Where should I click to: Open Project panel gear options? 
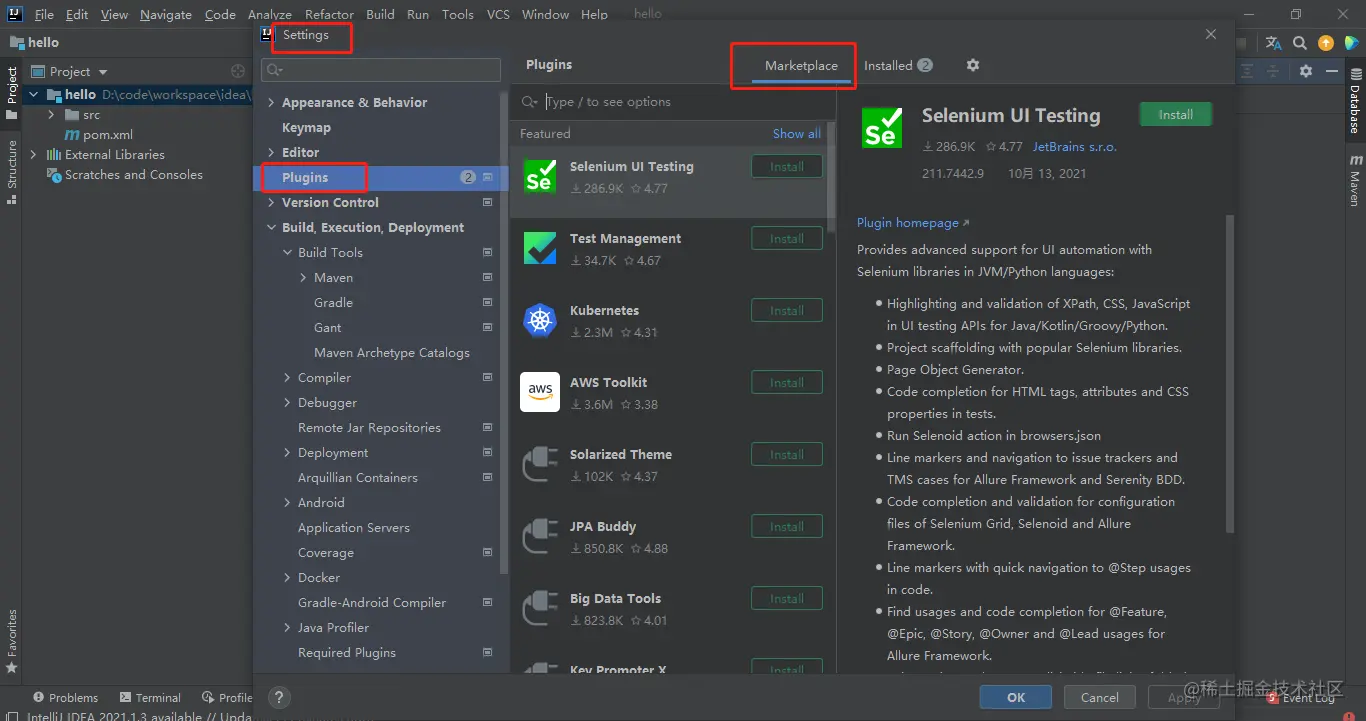1306,71
